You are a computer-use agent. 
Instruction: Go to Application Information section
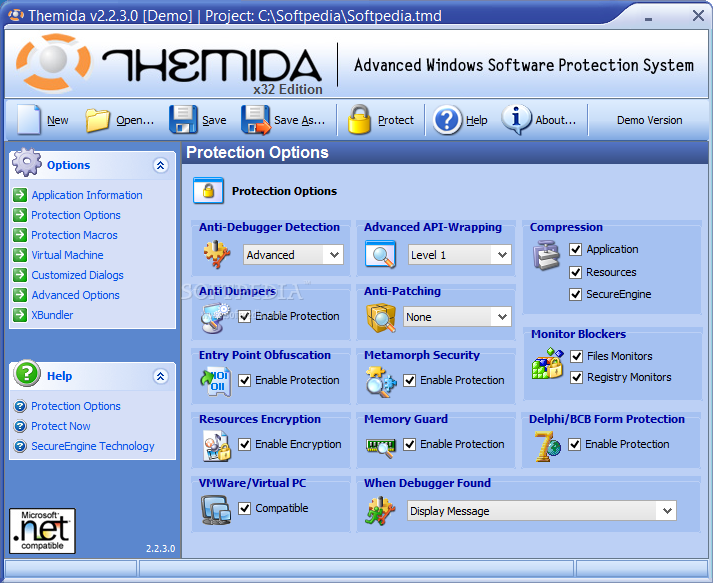point(87,195)
